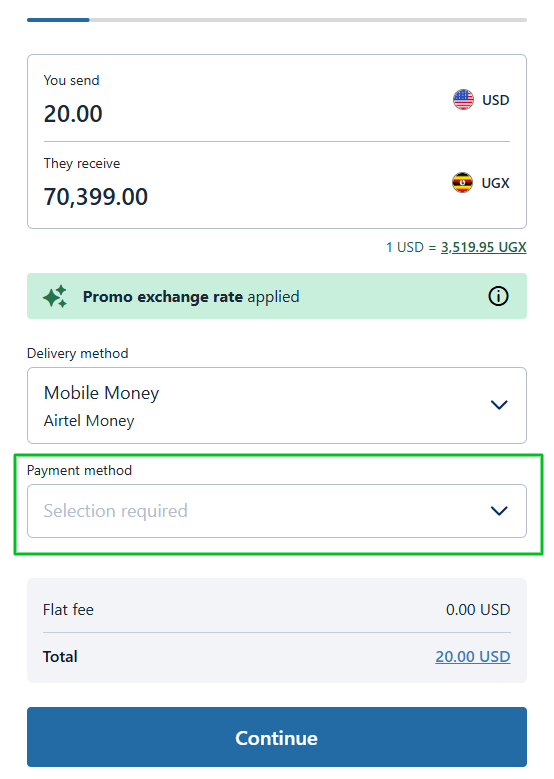Open the 20.00 USD total link
Image resolution: width=554 pixels, height=779 pixels.
click(473, 657)
